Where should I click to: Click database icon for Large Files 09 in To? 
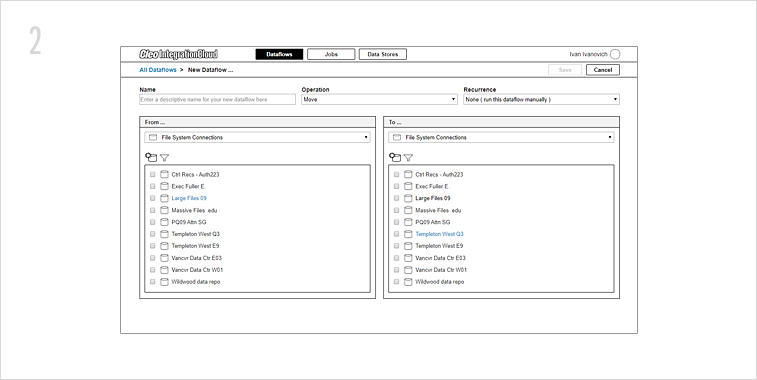click(x=408, y=198)
